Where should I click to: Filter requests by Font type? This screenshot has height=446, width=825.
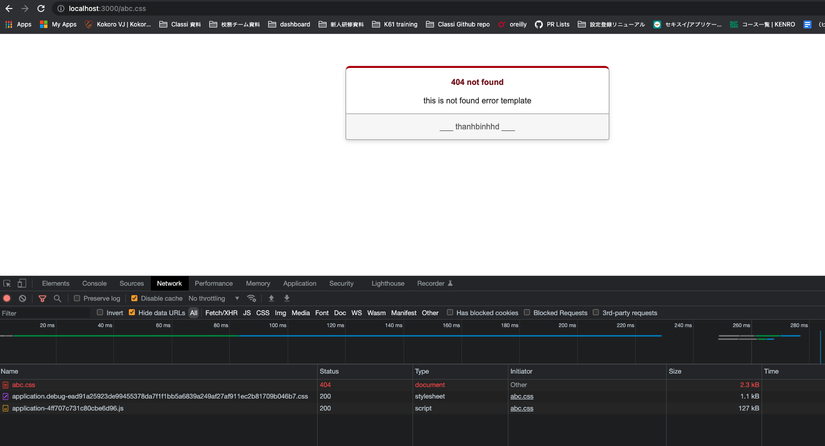click(321, 313)
